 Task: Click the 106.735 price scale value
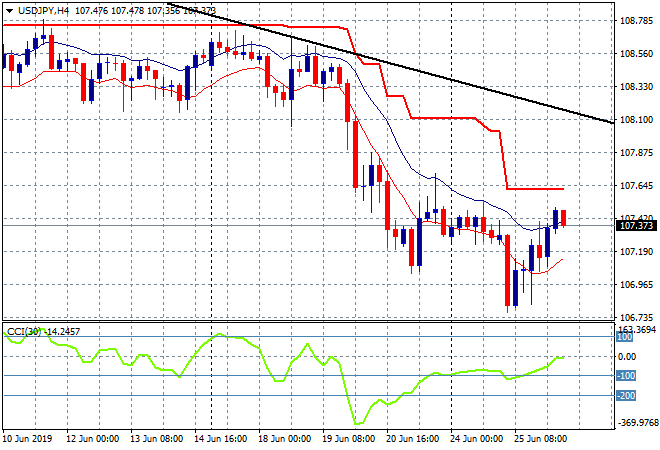tap(637, 317)
